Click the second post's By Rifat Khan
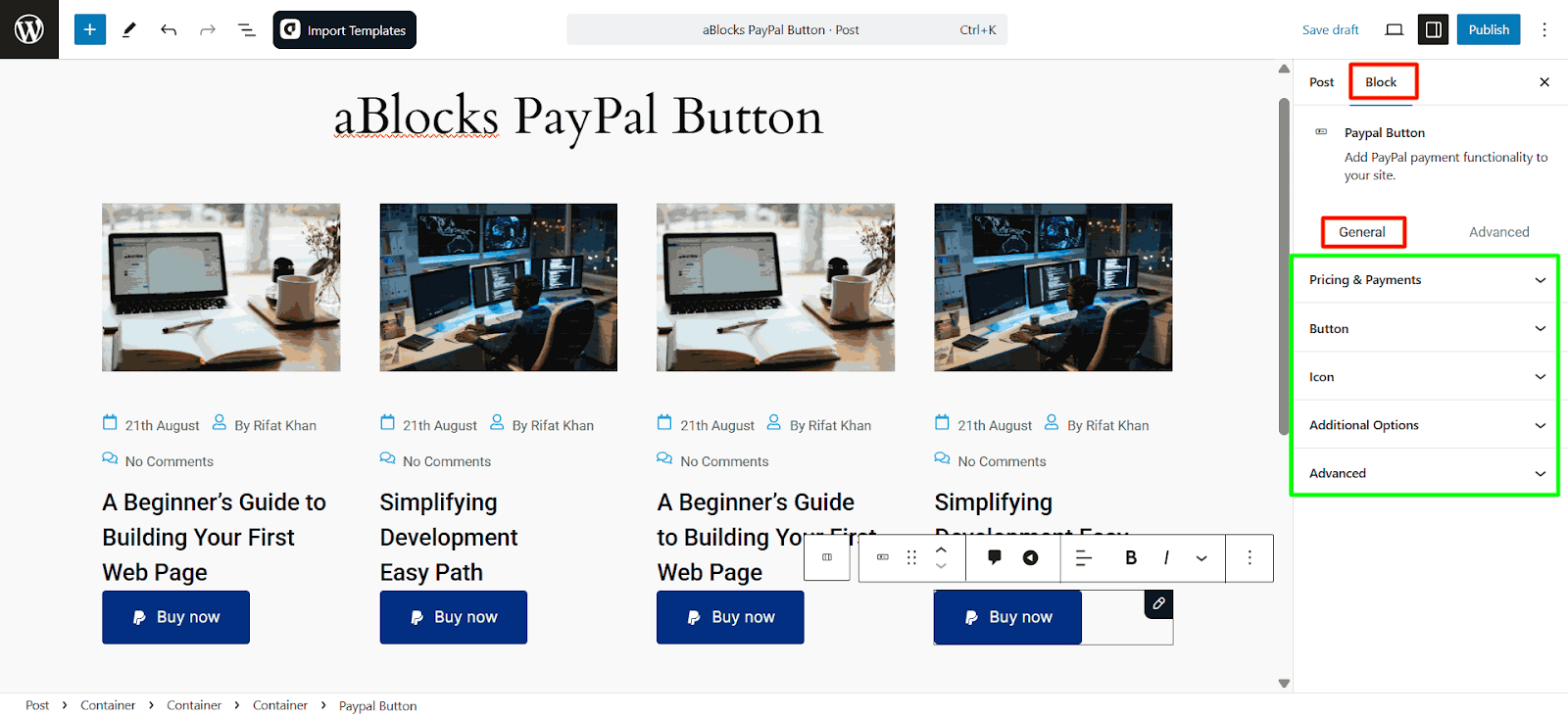1568x717 pixels. [553, 425]
